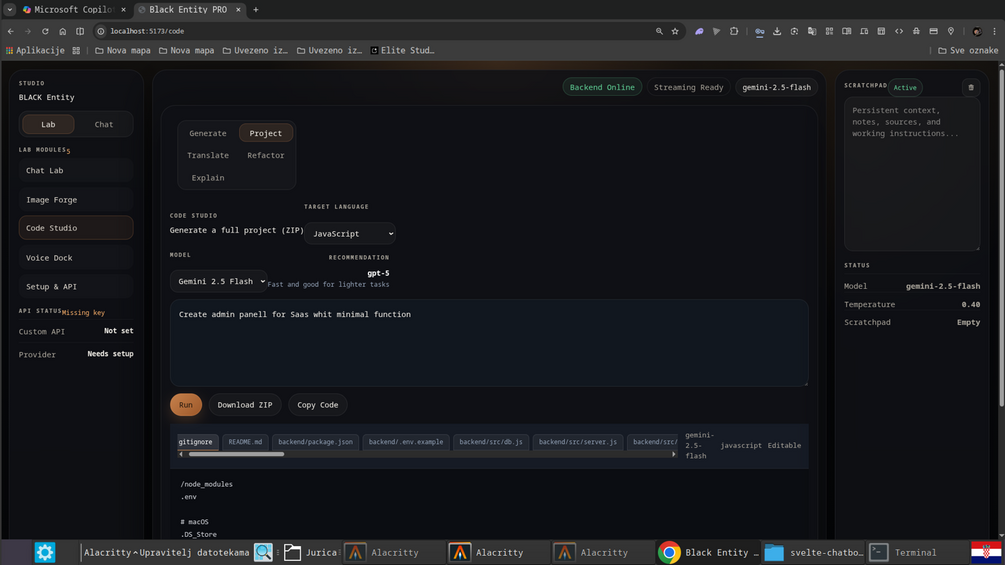Open svelte-chatbo folder from taskbar
This screenshot has height=565, width=1005.
[x=813, y=552]
